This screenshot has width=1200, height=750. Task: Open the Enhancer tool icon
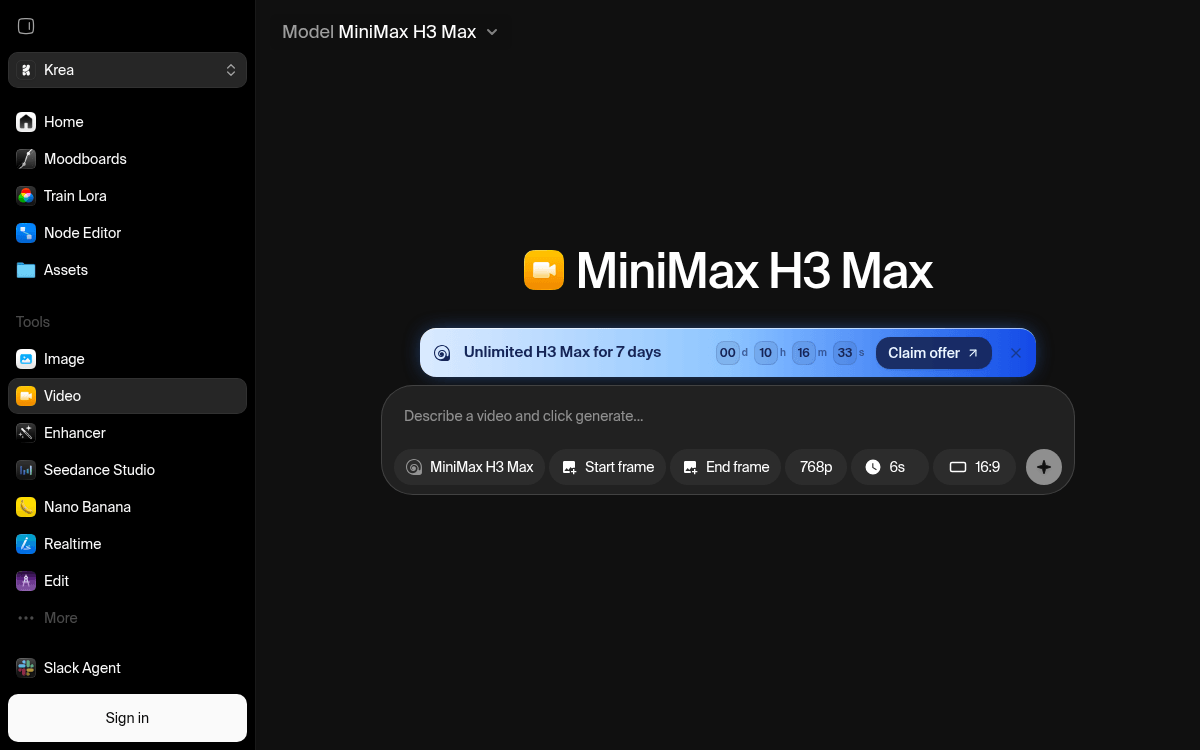click(x=26, y=433)
